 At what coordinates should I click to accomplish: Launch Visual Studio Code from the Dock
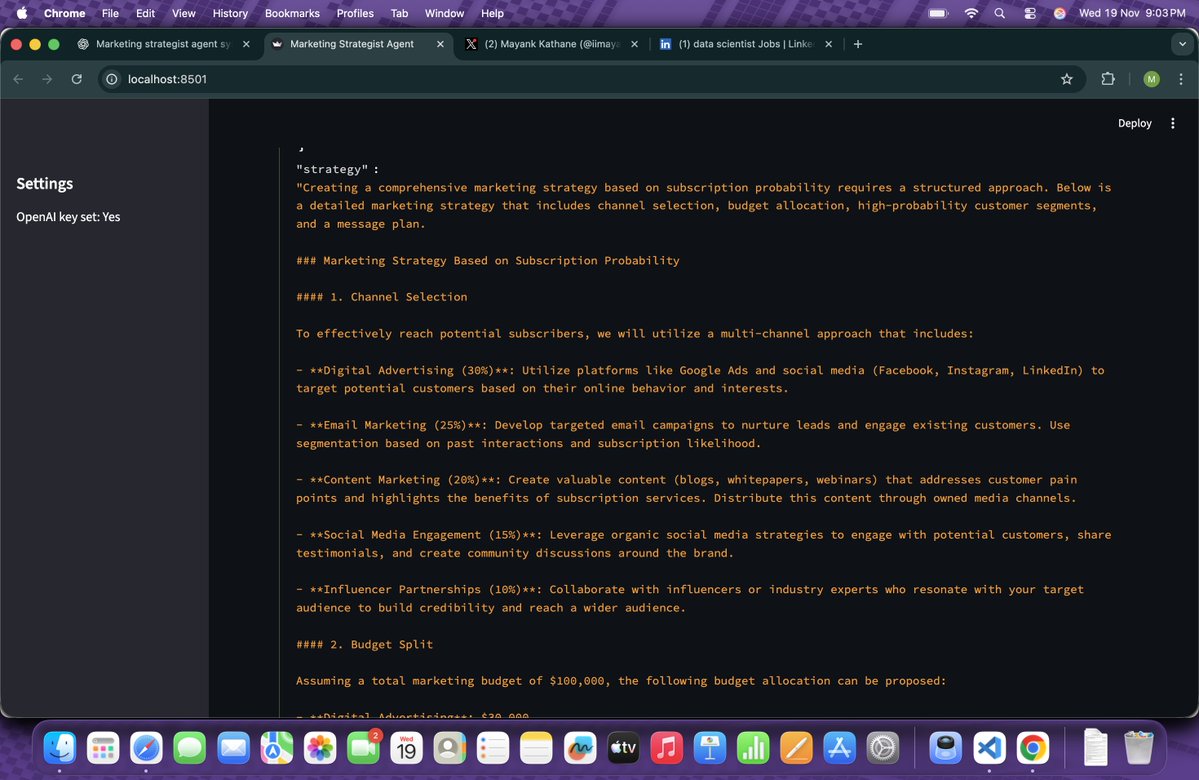pyautogui.click(x=989, y=747)
